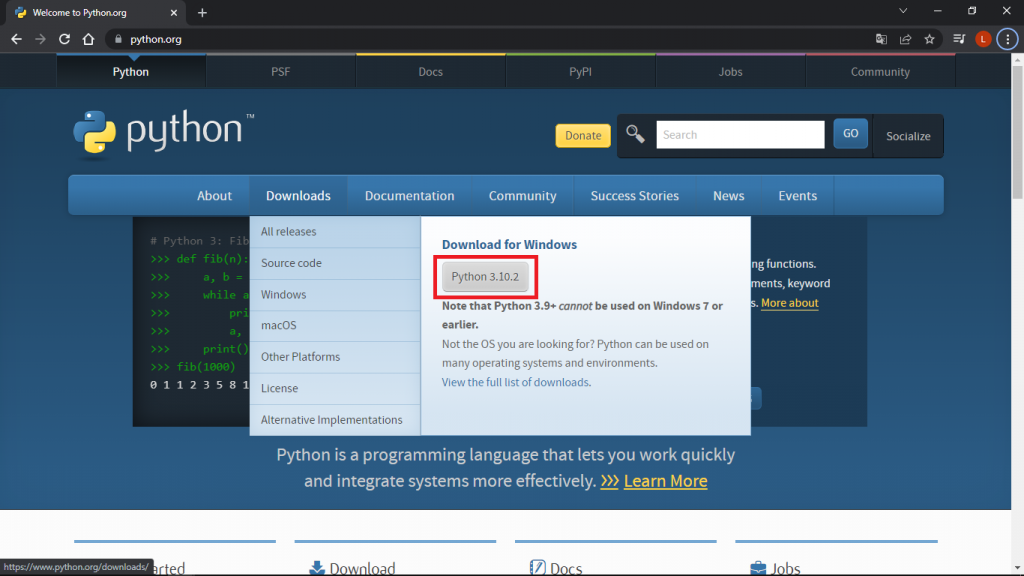Click the yellow Donate button
The image size is (1024, 576).
(582, 134)
